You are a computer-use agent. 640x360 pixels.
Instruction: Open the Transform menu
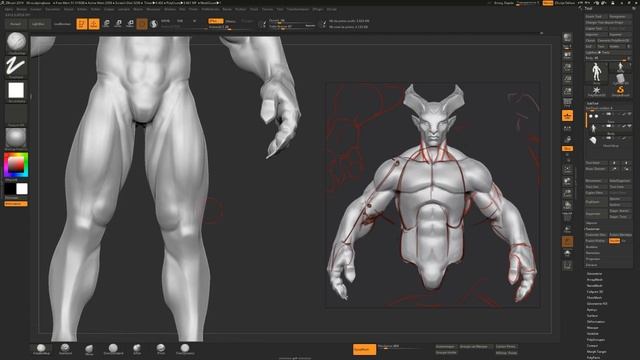pos(298,9)
